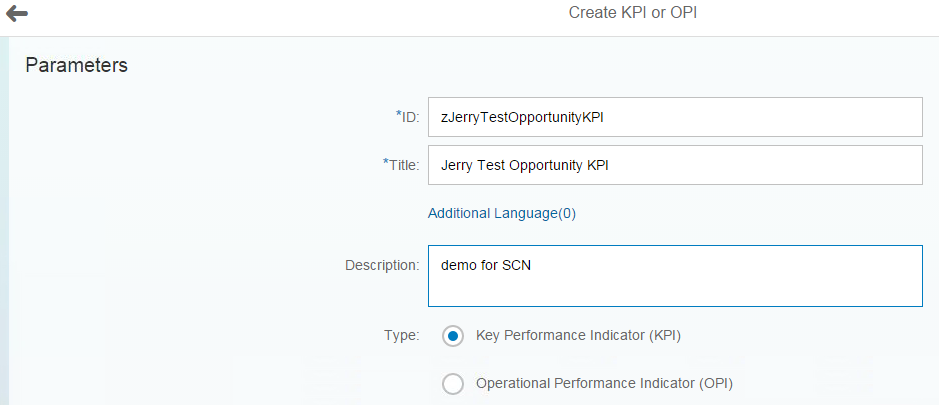Select the Parameters section heading
This screenshot has height=405, width=939.
(77, 65)
